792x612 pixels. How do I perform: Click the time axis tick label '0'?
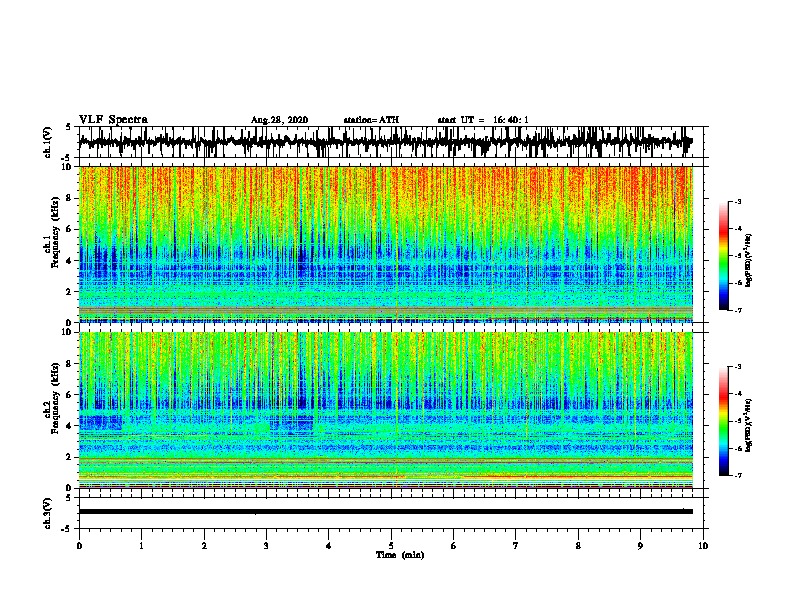tap(79, 546)
